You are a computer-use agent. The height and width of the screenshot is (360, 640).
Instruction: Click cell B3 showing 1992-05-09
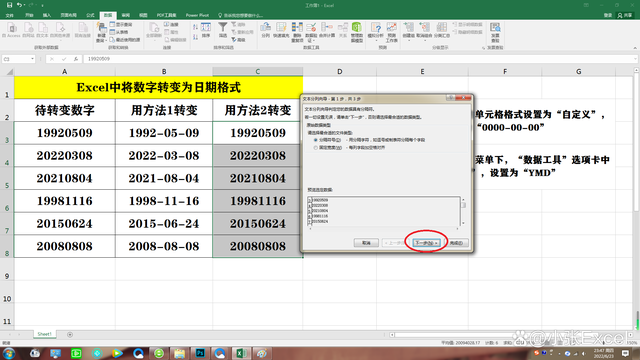tap(164, 133)
